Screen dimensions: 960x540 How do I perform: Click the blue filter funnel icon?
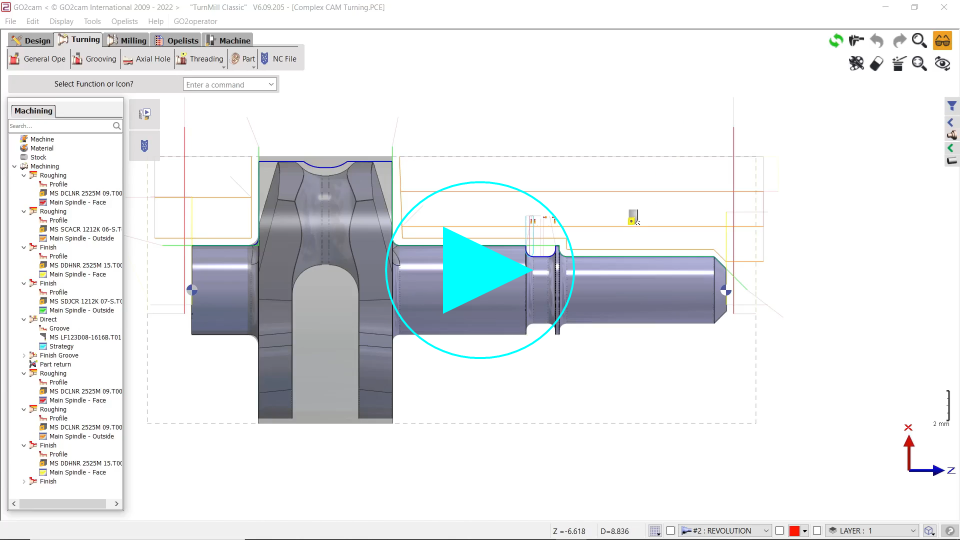pyautogui.click(x=952, y=106)
